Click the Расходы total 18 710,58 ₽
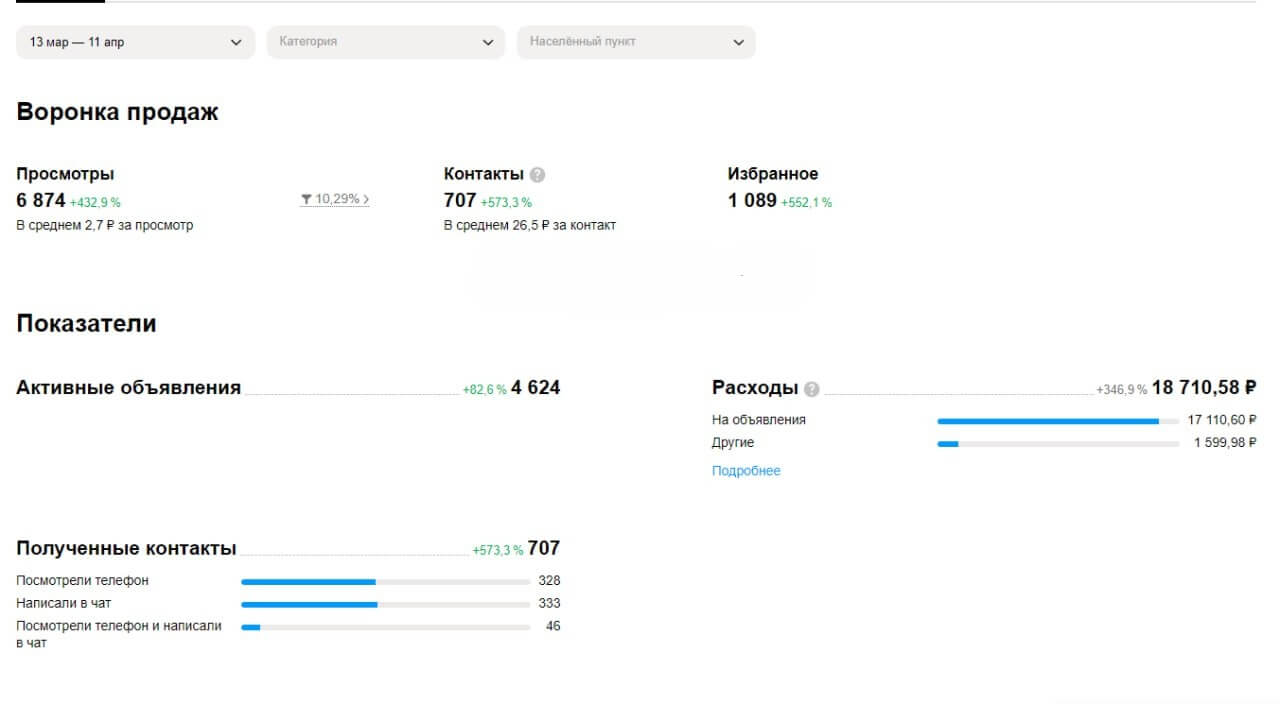The image size is (1280, 704). coord(1204,388)
